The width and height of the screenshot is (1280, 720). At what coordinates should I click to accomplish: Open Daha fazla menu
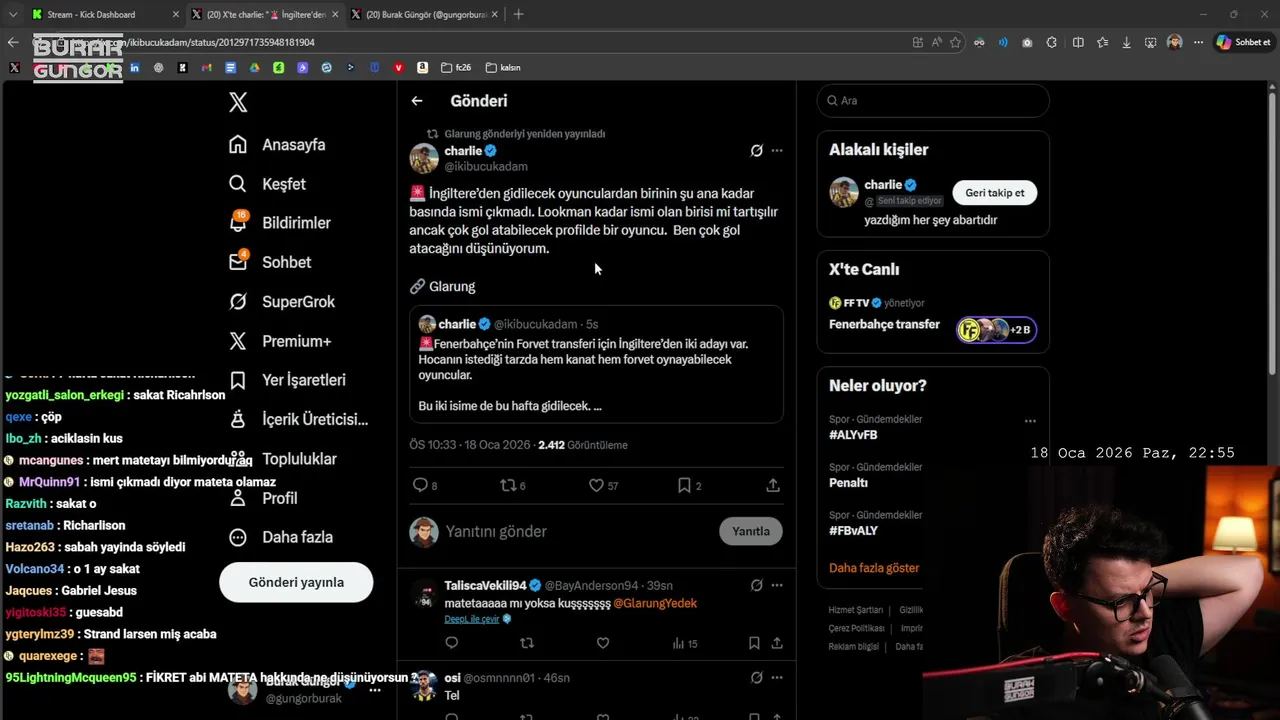point(280,537)
